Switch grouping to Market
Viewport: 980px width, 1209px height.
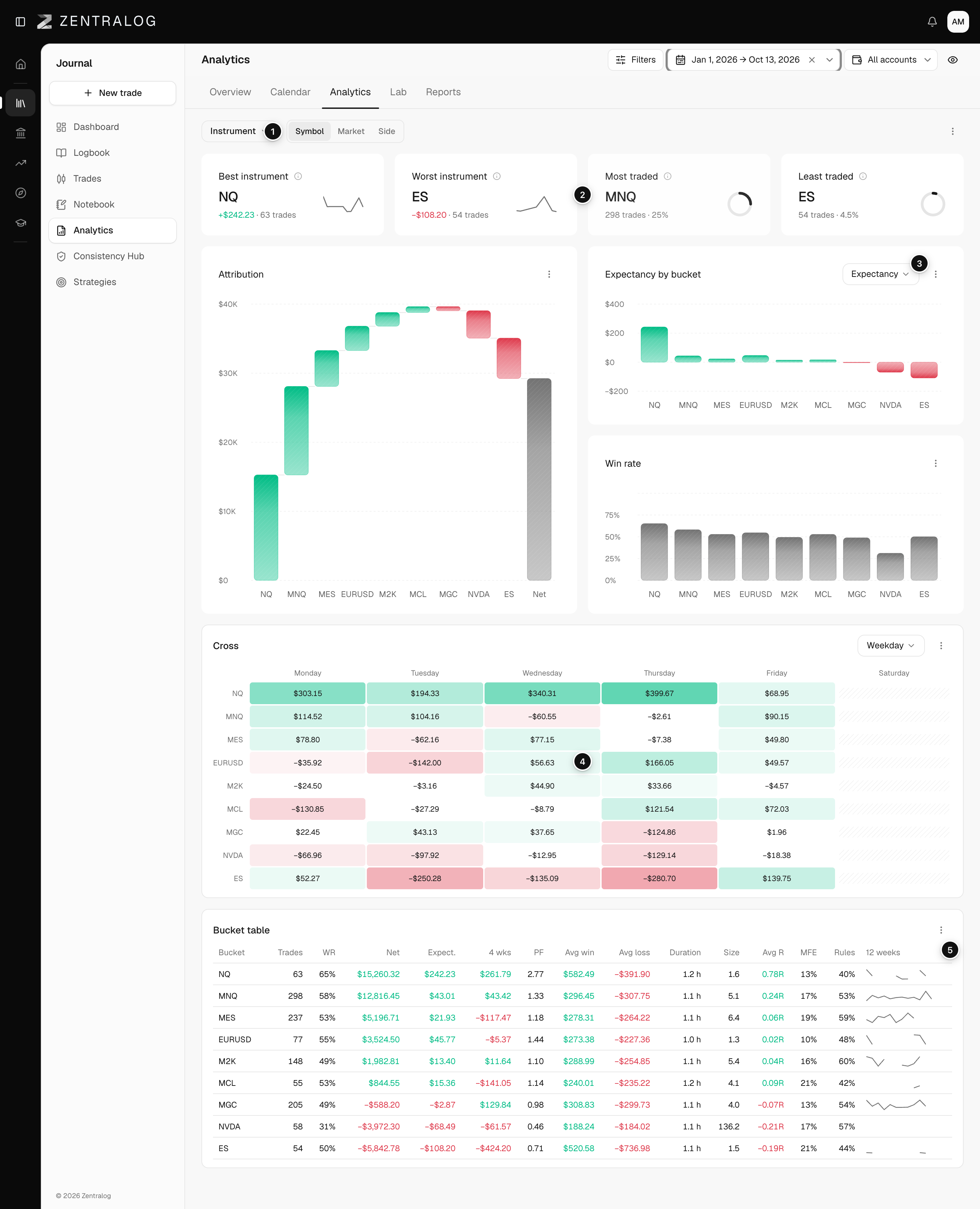point(350,131)
